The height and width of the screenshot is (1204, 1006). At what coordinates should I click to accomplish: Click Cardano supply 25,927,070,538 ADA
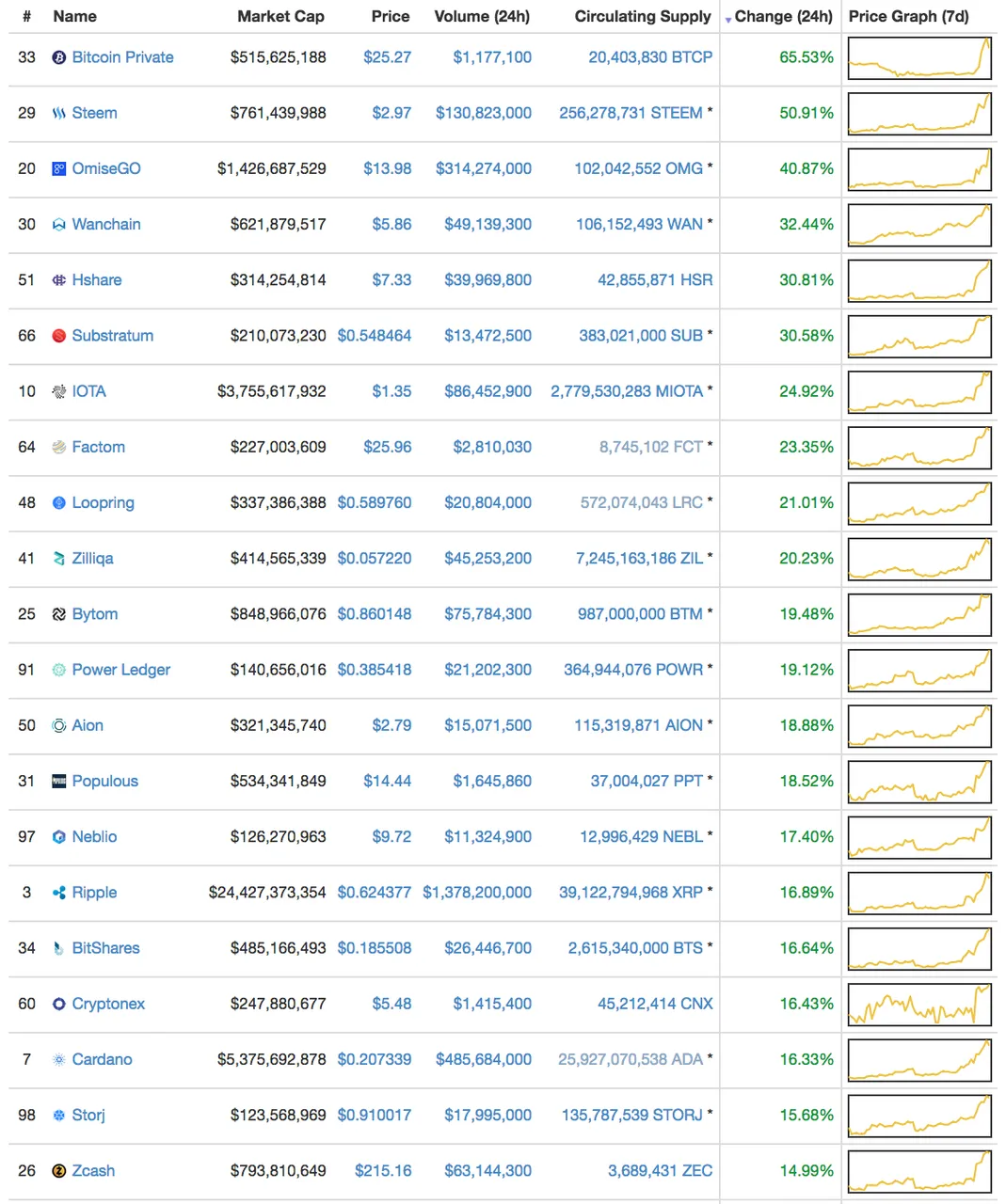point(631,1059)
